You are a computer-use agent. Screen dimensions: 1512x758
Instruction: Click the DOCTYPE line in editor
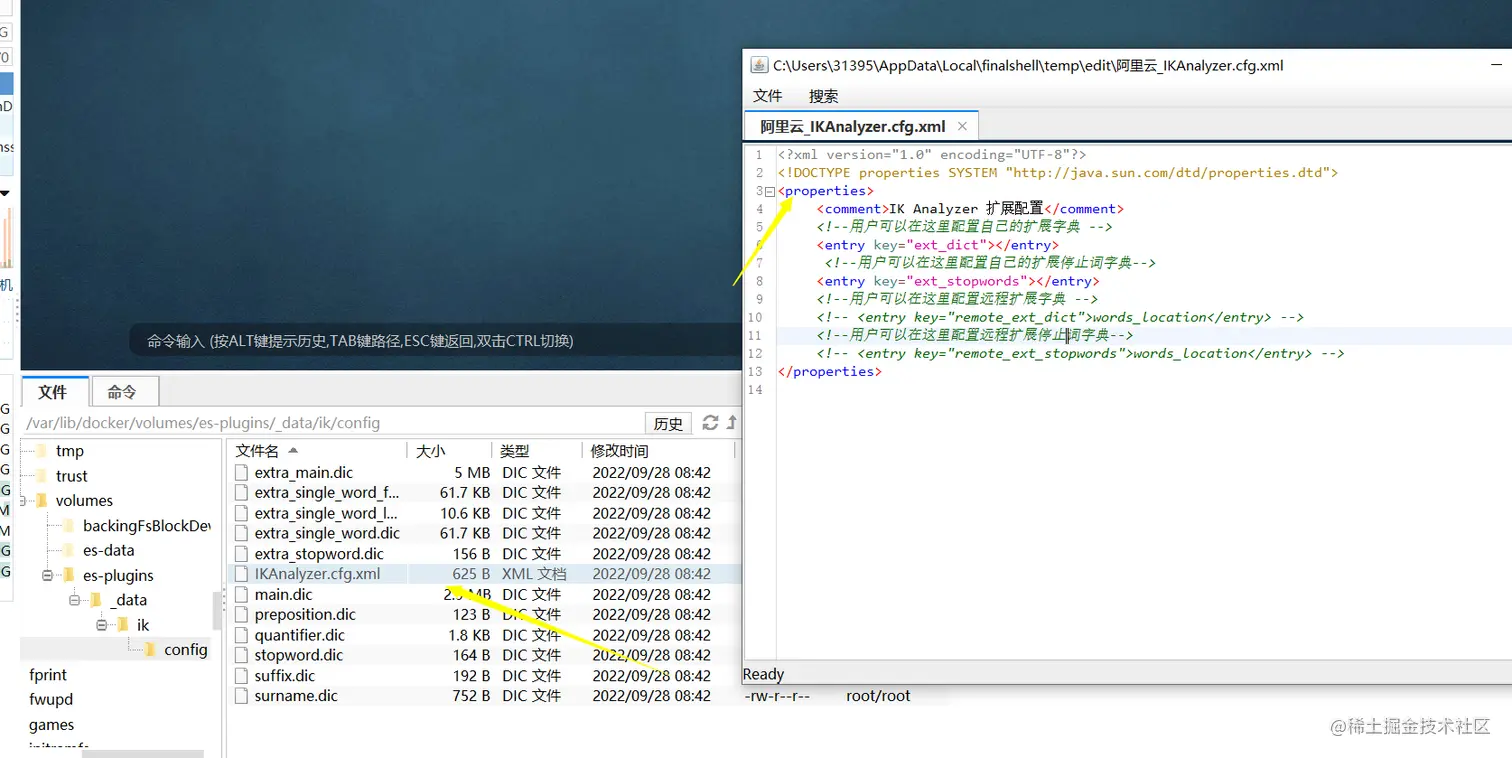[x=1058, y=173]
